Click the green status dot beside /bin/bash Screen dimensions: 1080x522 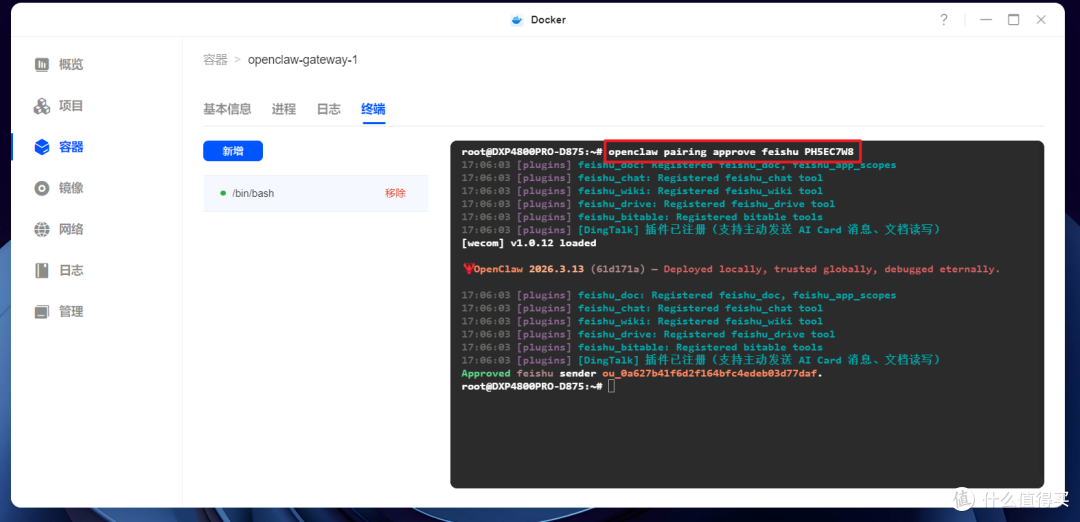tap(222, 194)
